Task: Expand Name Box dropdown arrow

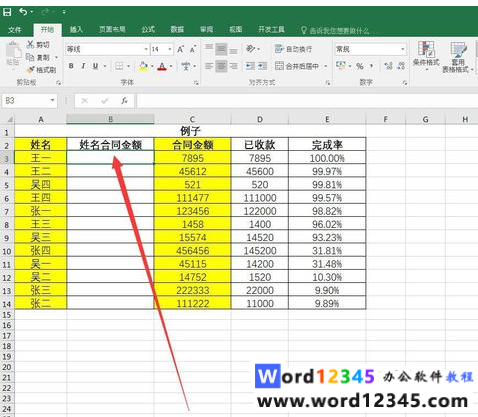Action: 52,100
